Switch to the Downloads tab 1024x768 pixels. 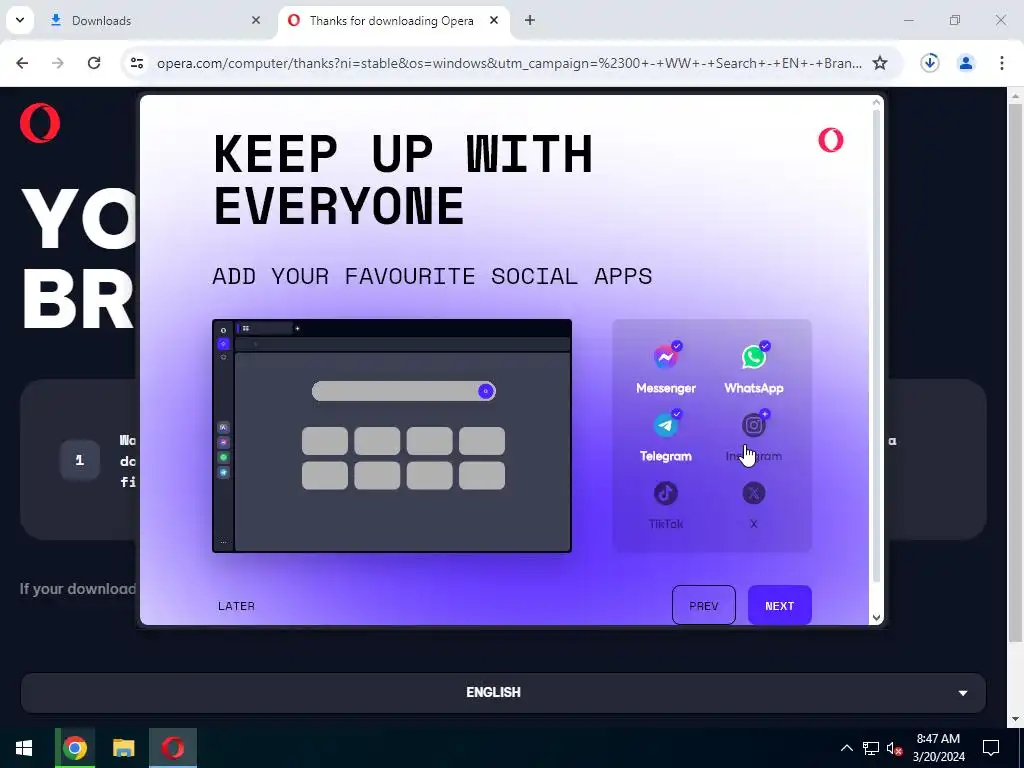click(155, 20)
